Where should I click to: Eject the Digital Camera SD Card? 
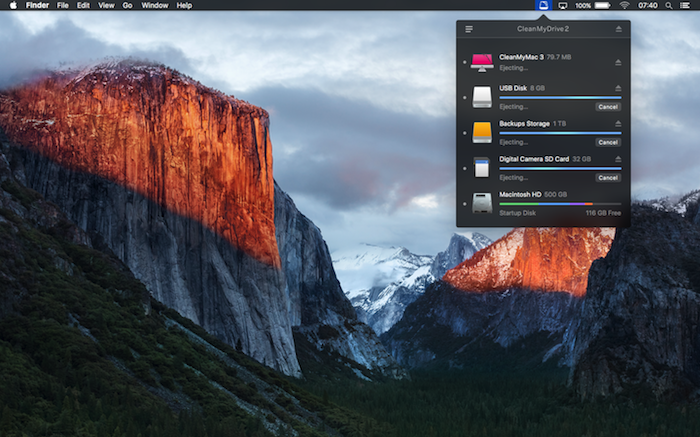618,159
